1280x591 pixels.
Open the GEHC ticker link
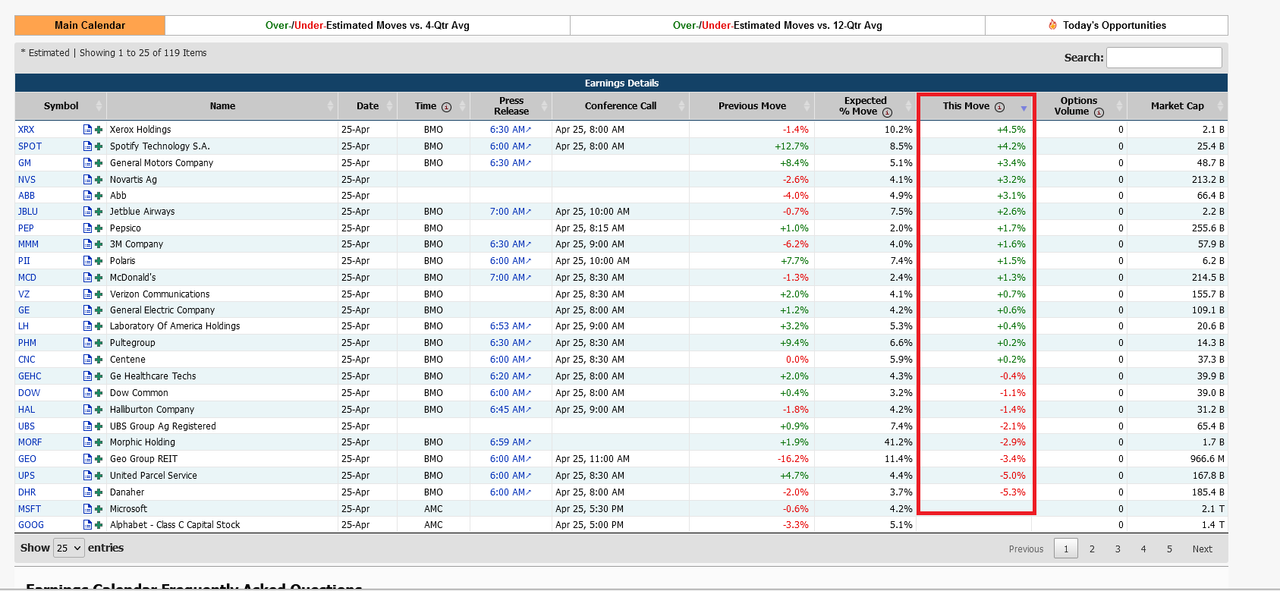point(29,376)
